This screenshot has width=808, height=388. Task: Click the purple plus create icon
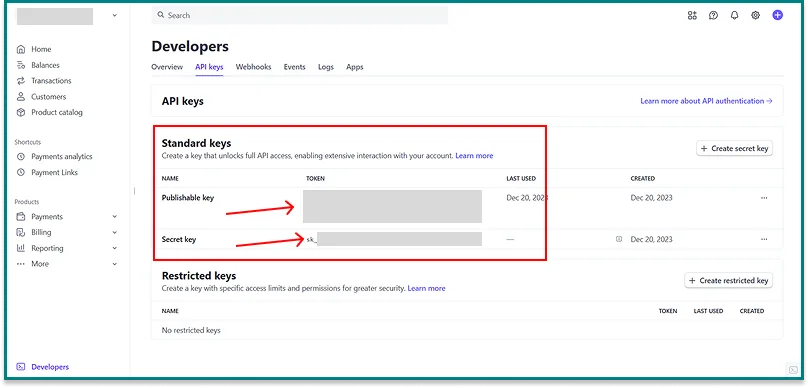[777, 15]
